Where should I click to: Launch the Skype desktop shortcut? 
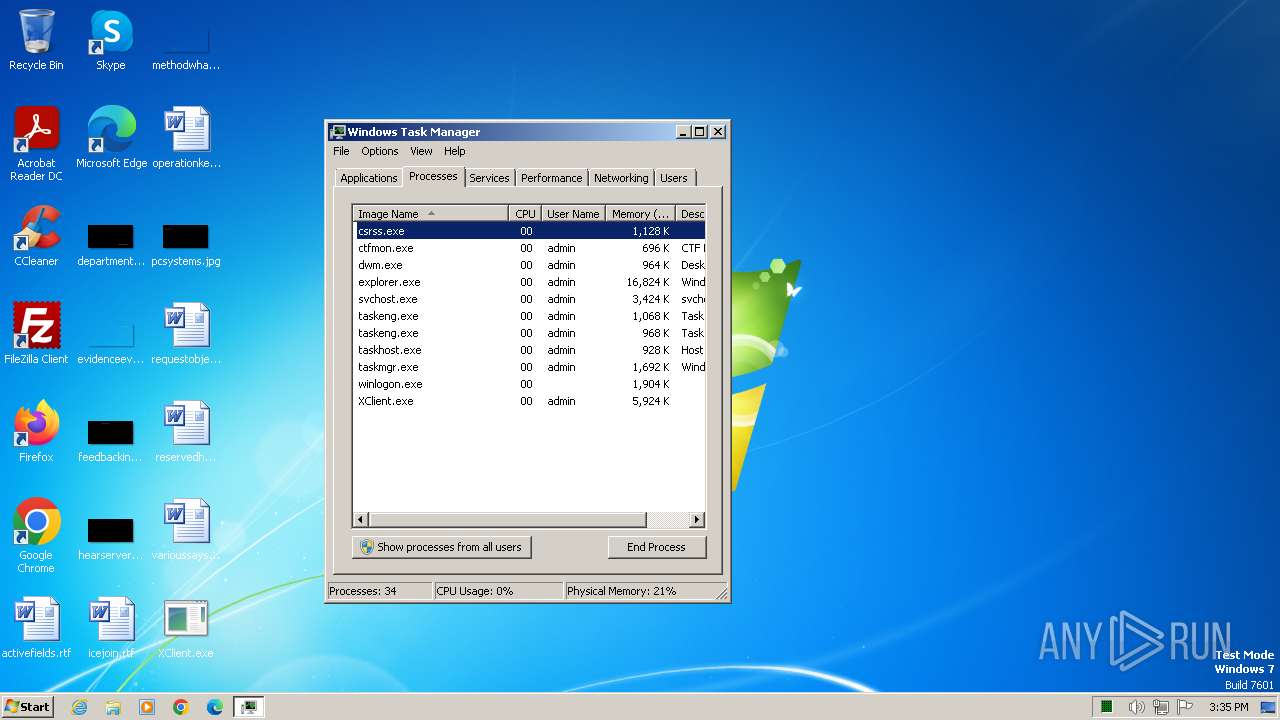(x=111, y=40)
